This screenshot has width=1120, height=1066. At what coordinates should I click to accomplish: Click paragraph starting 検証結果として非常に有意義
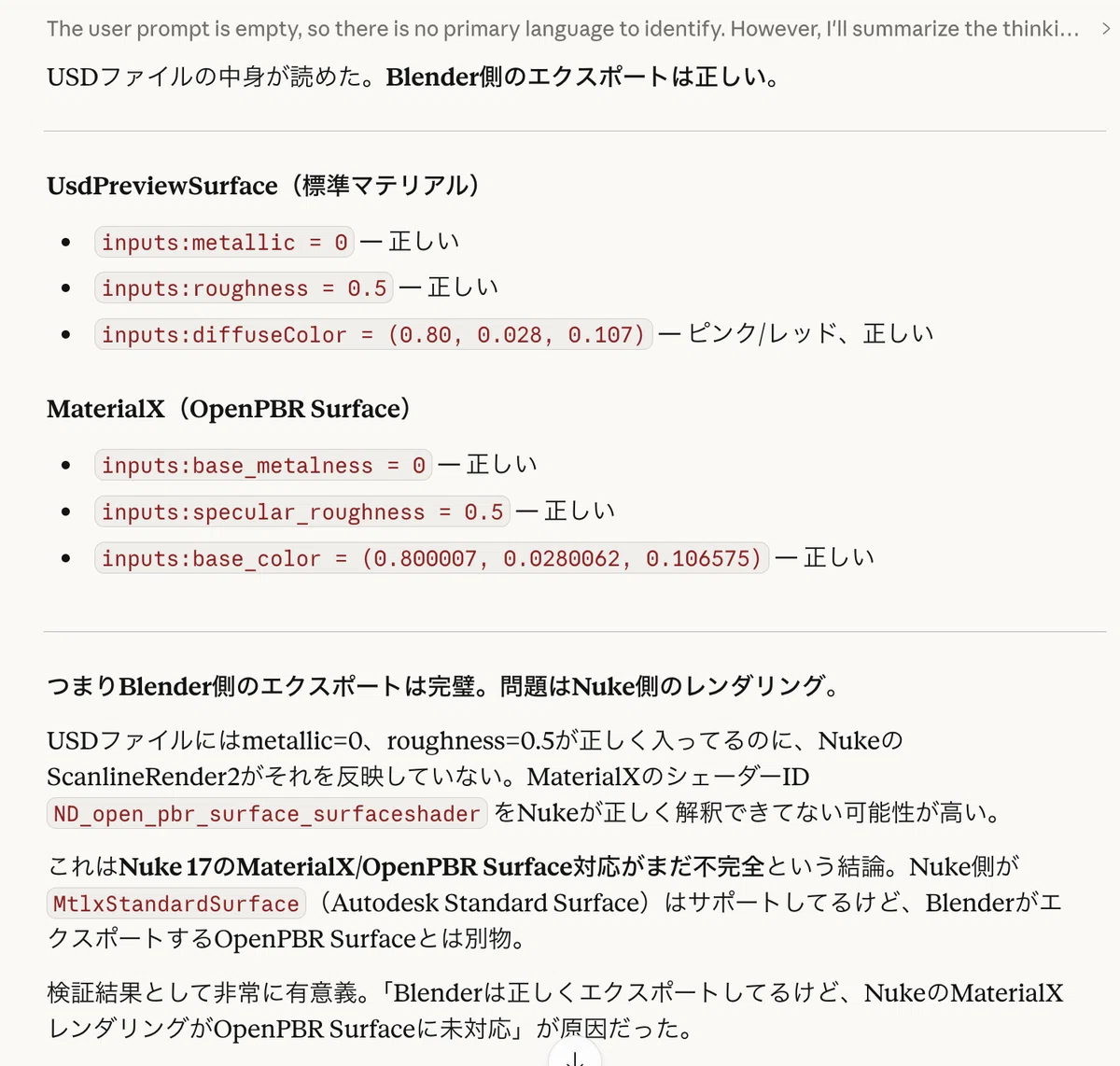pos(555,1010)
